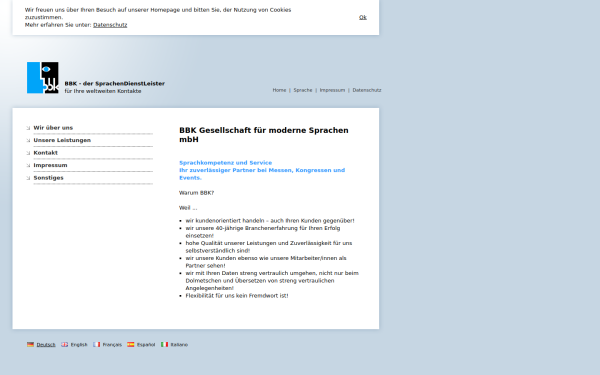Click the Italian flag icon
The image size is (600, 375).
click(x=165, y=344)
